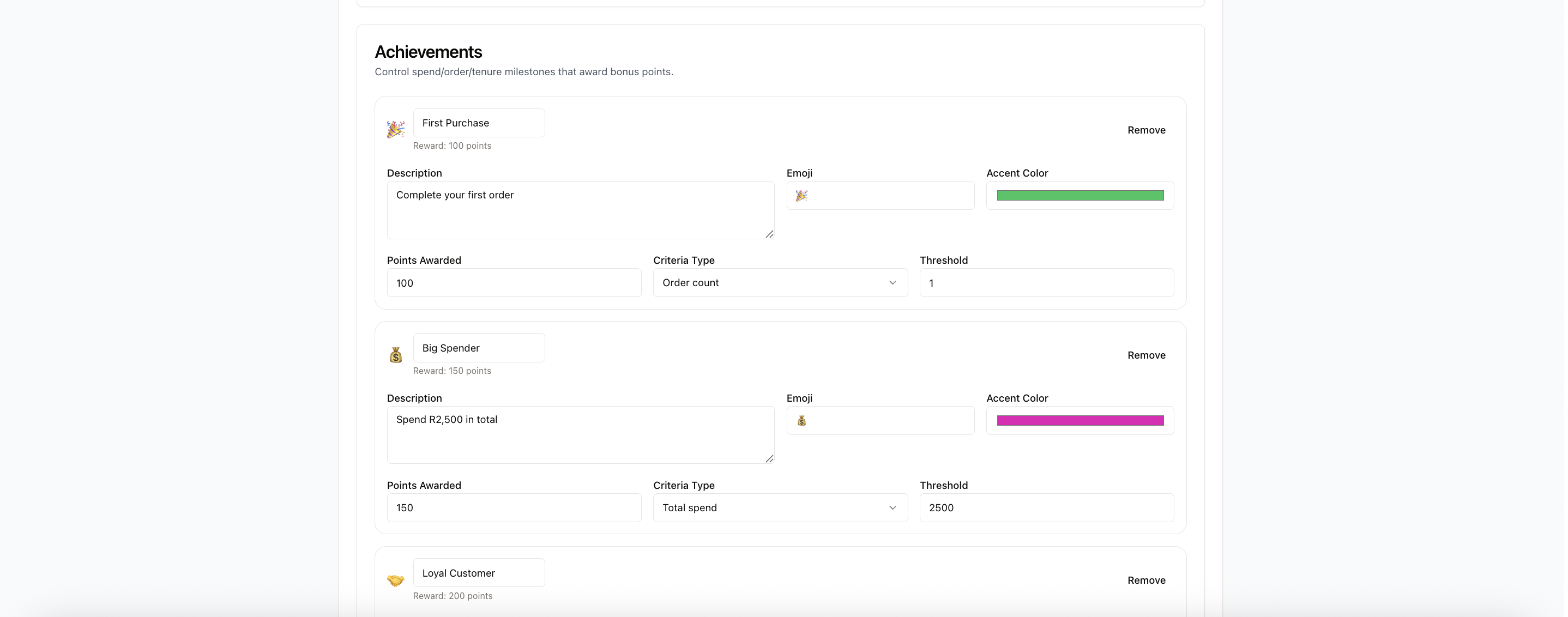The image size is (1568, 617).
Task: Remove the Big Spender achievement
Action: [x=1145, y=355]
